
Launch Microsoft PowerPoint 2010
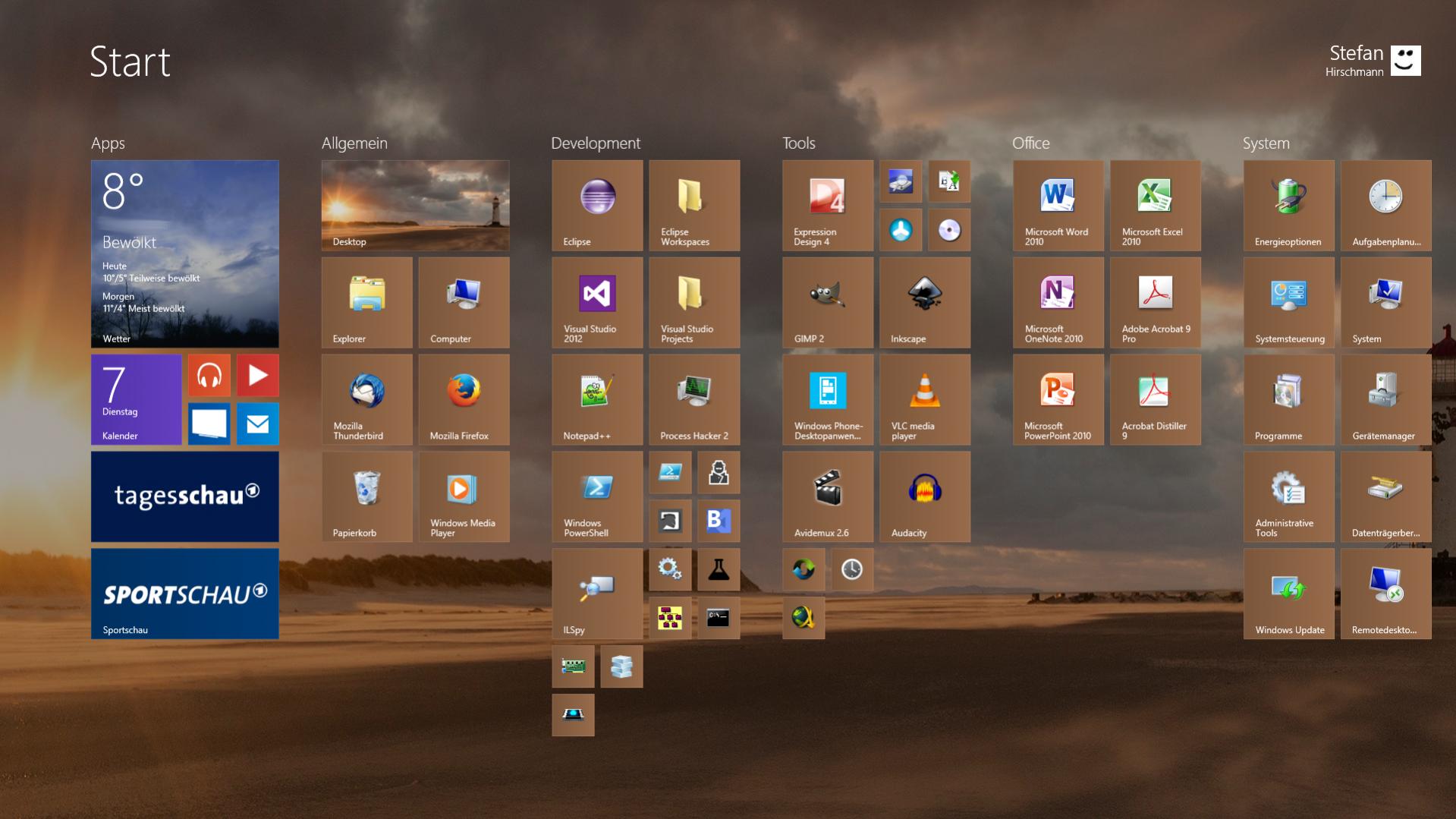[1059, 399]
